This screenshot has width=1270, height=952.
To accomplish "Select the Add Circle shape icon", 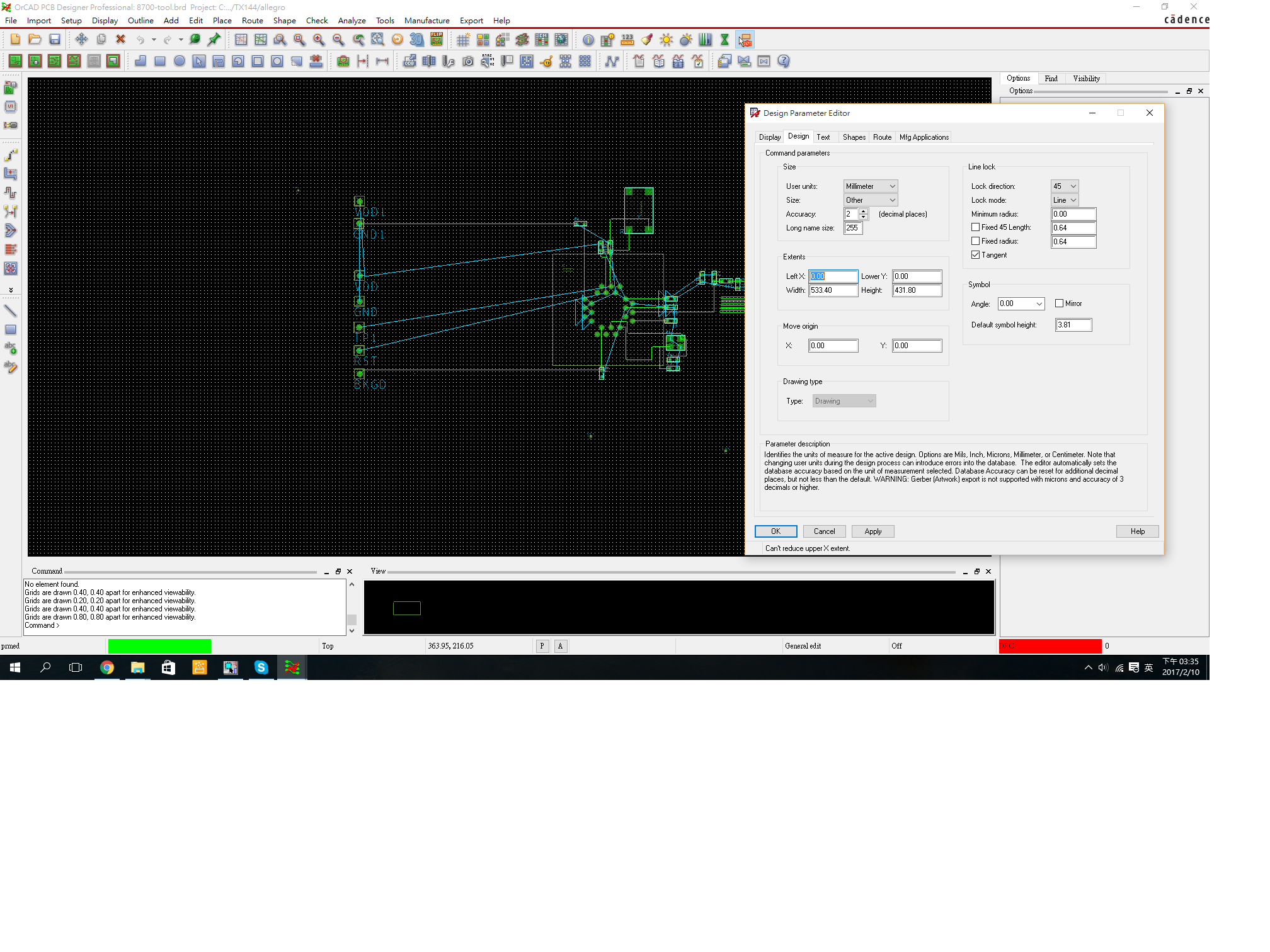I will (x=180, y=61).
